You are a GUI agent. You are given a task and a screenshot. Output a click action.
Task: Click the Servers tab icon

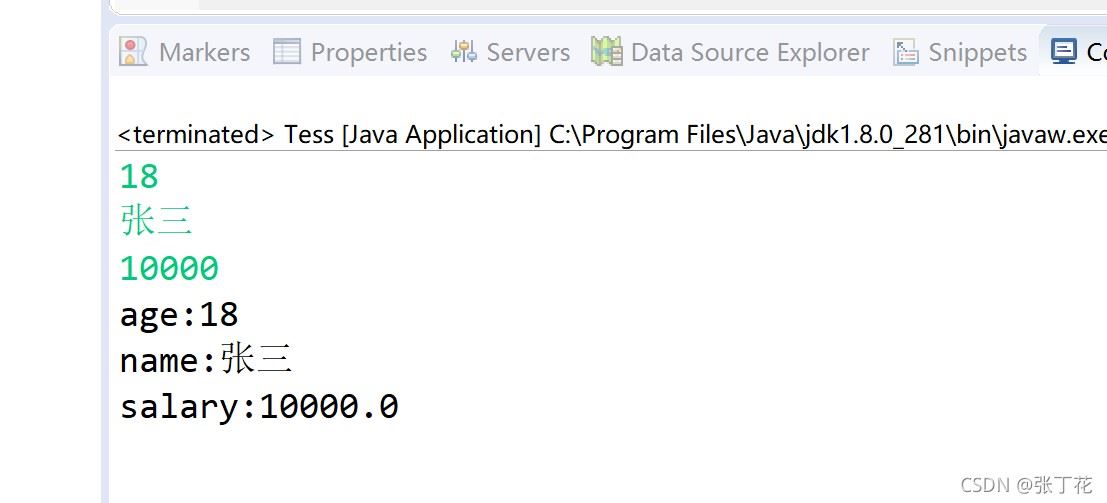point(464,52)
